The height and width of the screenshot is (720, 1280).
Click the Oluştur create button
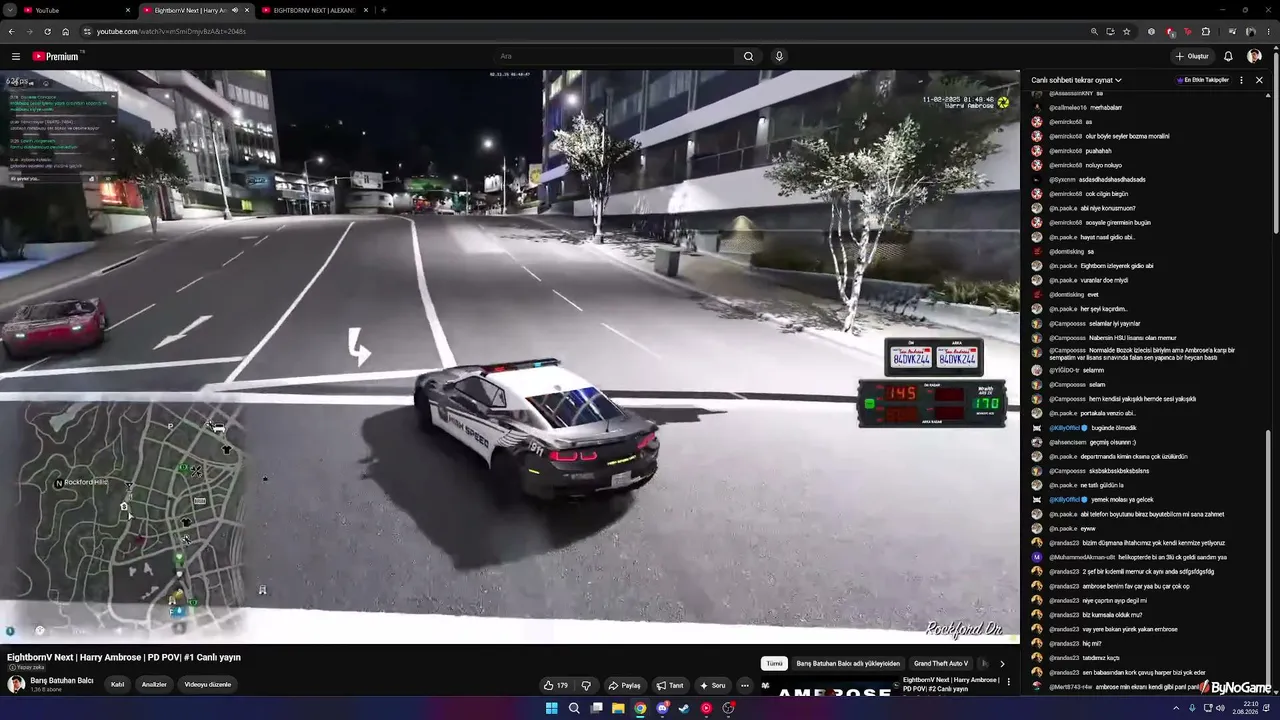1193,56
